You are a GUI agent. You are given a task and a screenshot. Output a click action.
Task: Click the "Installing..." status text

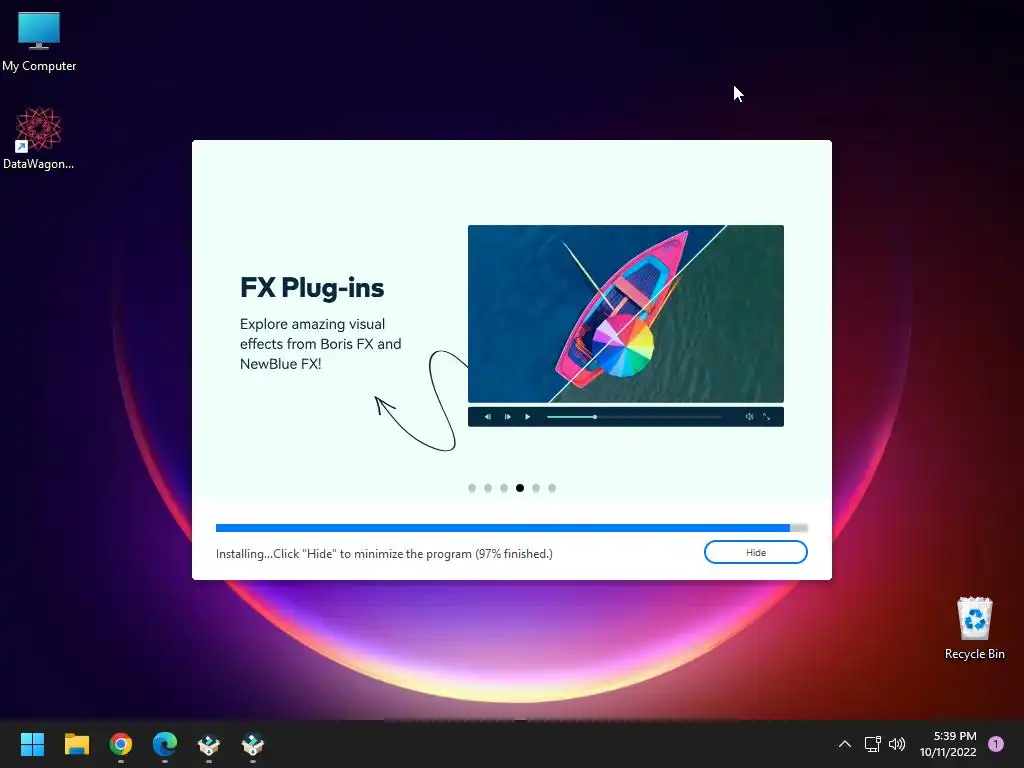(x=384, y=554)
